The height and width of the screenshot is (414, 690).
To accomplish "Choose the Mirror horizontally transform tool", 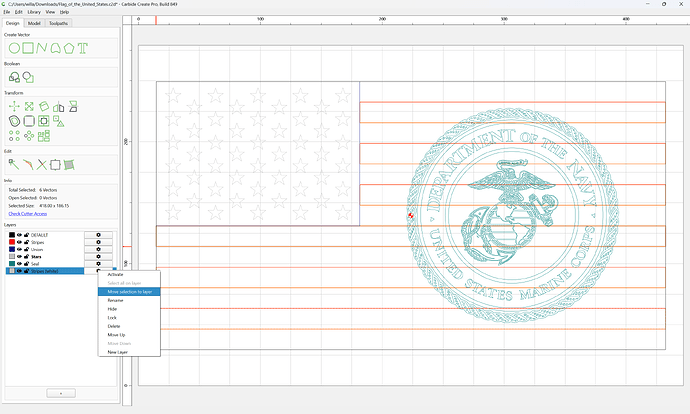I will click(59, 106).
